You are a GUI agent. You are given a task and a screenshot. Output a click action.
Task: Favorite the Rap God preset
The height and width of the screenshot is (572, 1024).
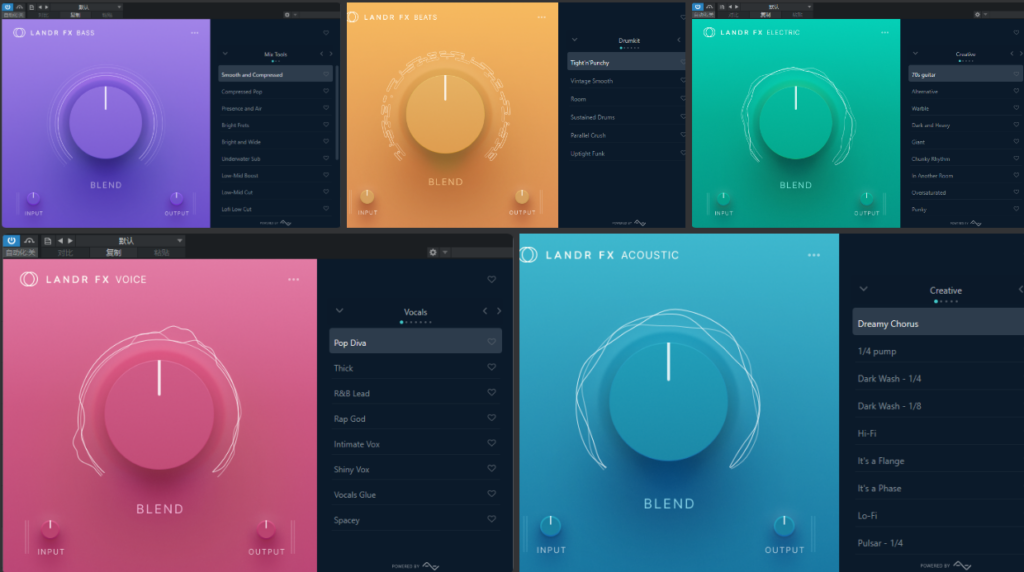(x=491, y=418)
